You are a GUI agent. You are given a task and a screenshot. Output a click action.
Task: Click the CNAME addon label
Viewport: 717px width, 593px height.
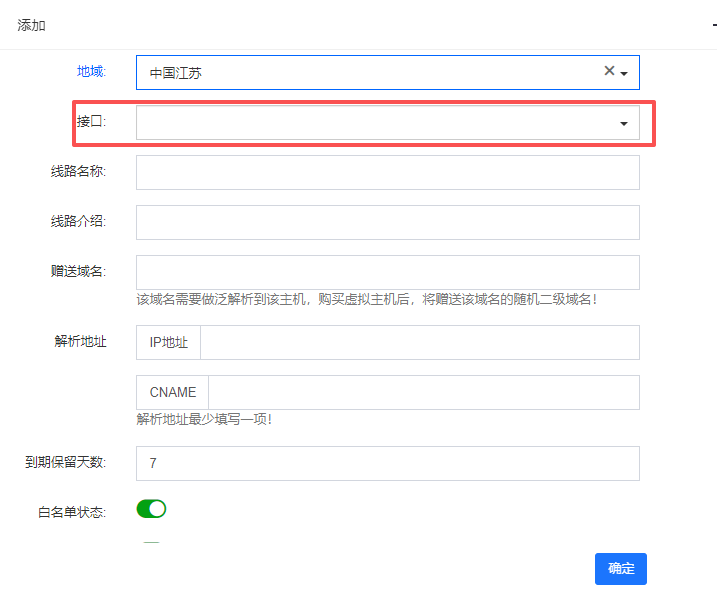[x=172, y=392]
